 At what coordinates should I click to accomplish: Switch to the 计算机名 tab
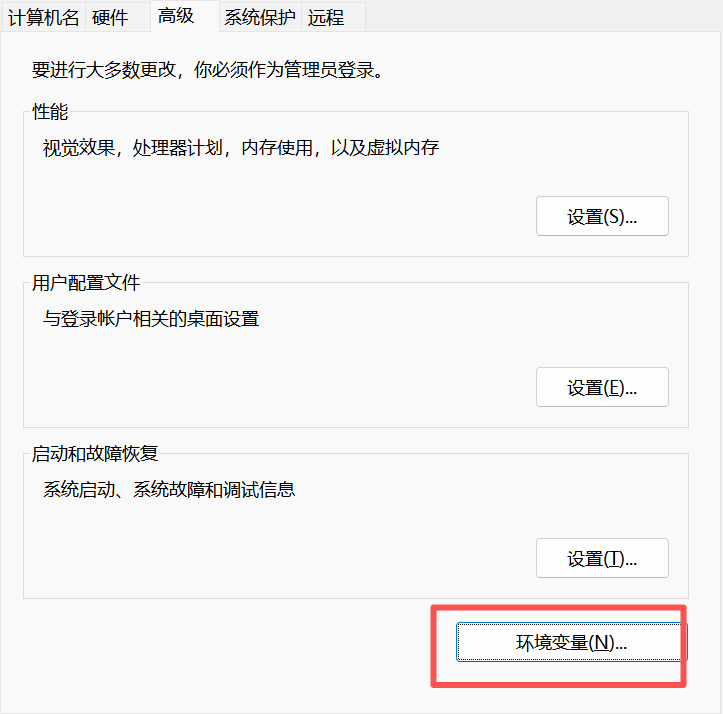(43, 17)
